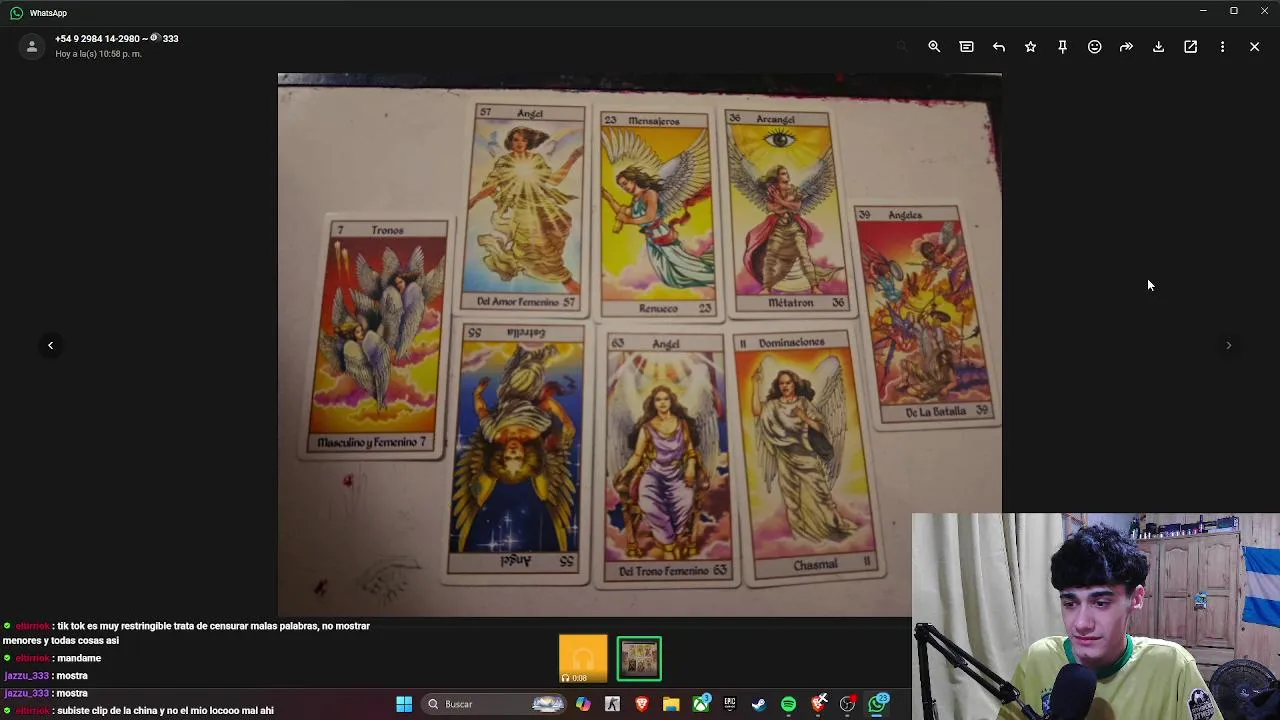This screenshot has height=720, width=1280.
Task: Pin this message with the pin icon
Action: coord(1062,47)
